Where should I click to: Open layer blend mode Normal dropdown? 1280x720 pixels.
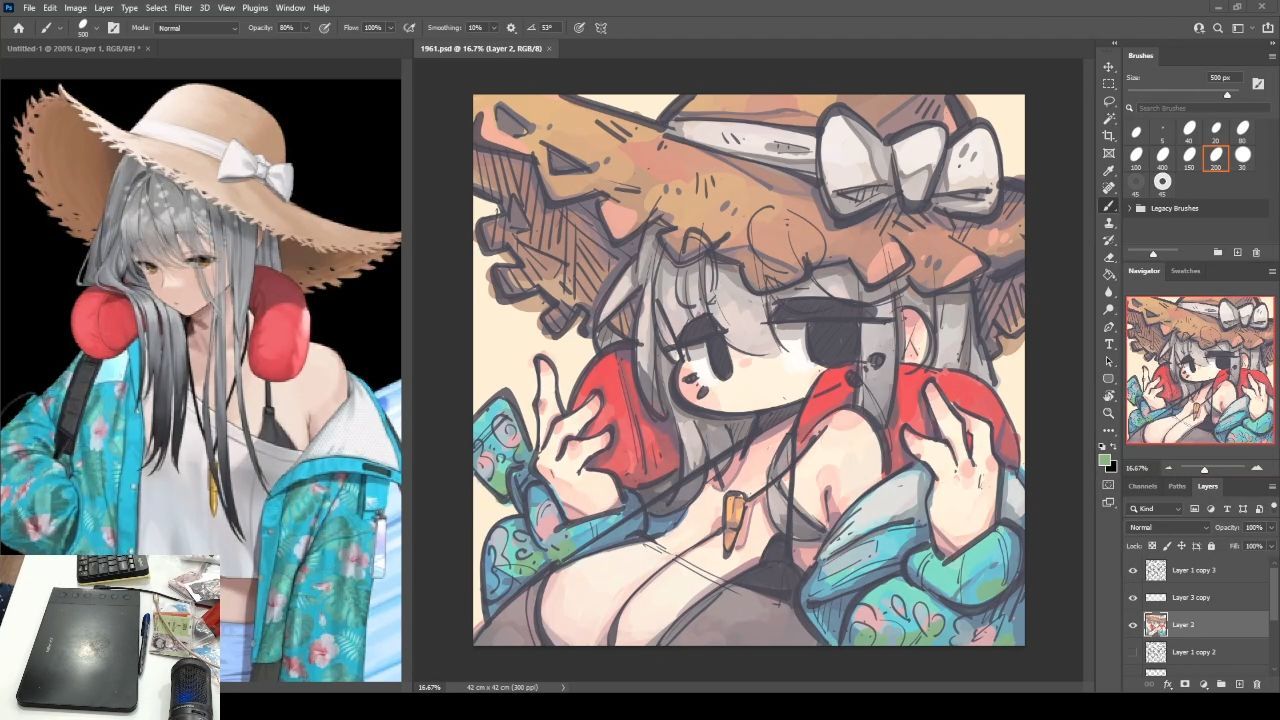(x=1168, y=527)
